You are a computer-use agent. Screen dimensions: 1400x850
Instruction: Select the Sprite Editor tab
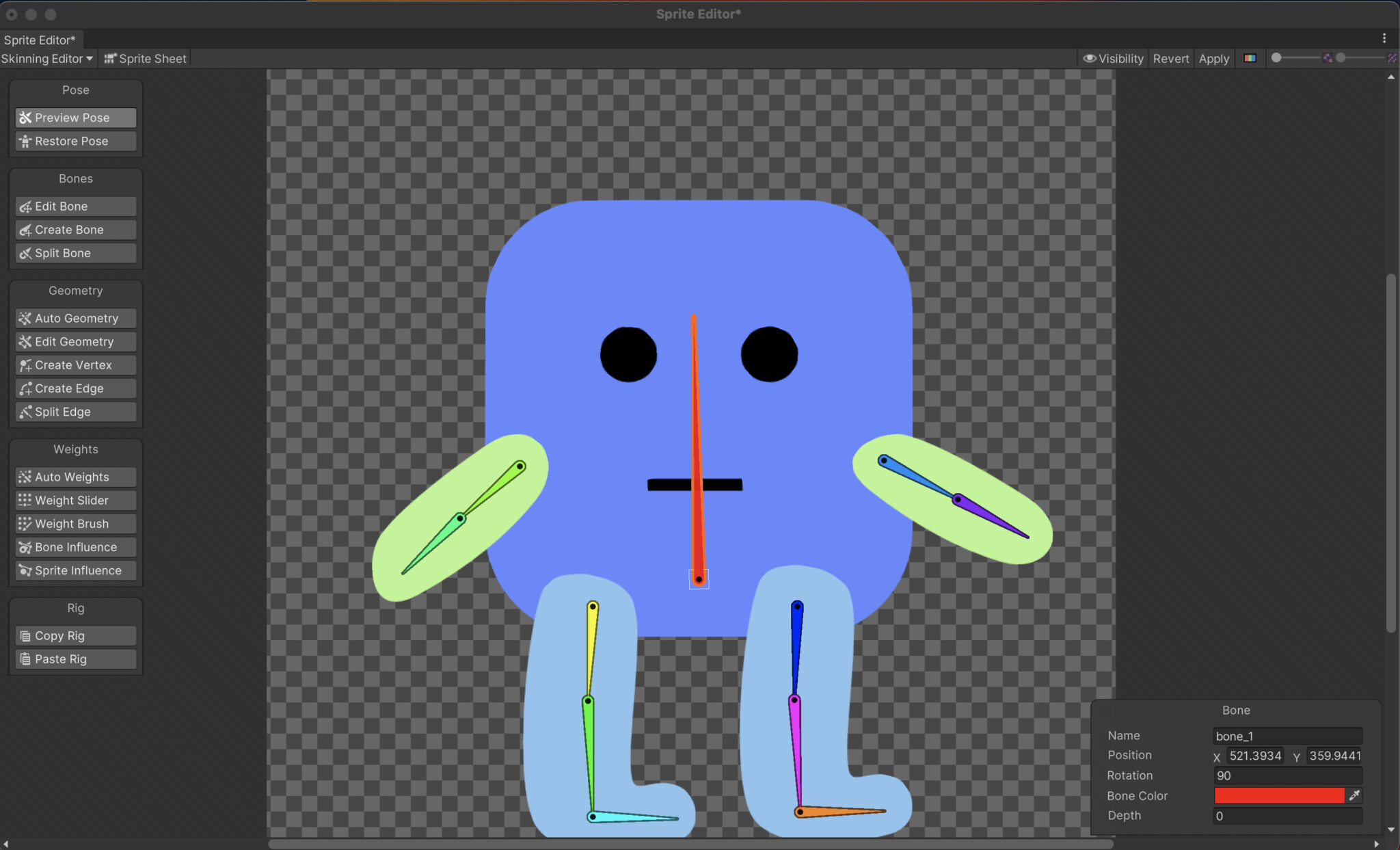(x=41, y=40)
